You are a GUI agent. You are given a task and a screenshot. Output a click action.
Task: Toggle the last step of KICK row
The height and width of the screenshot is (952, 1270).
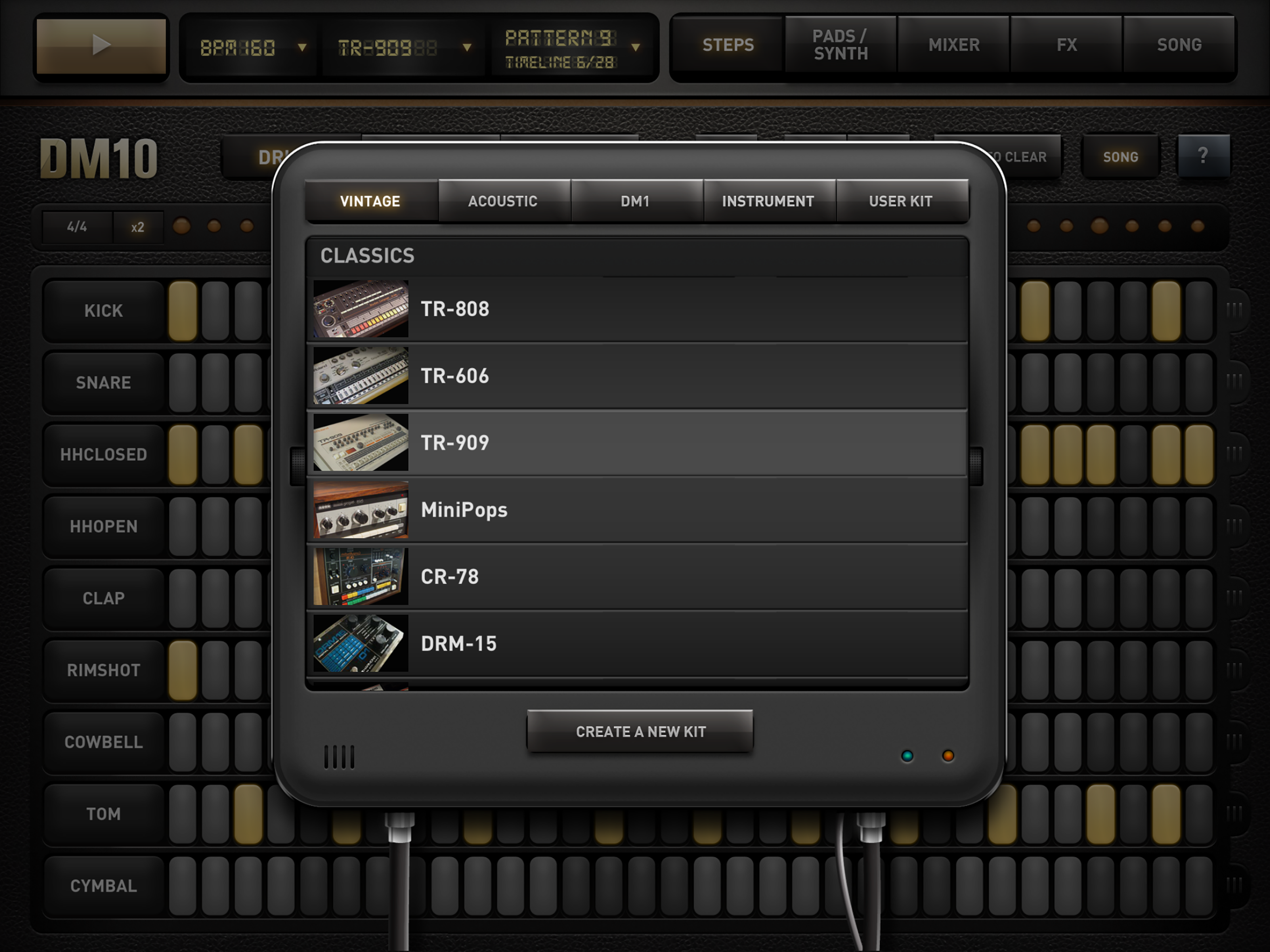point(1199,311)
